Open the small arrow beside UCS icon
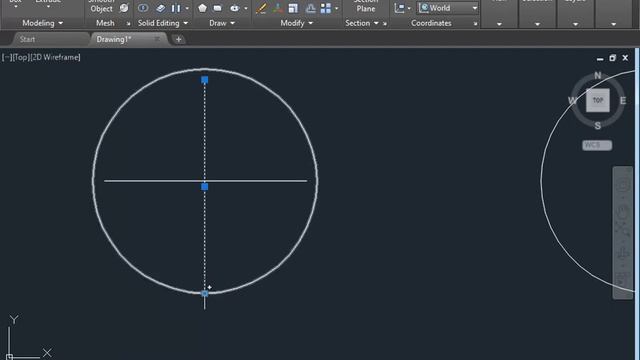Image resolution: width=640 pixels, height=360 pixels. click(x=409, y=8)
